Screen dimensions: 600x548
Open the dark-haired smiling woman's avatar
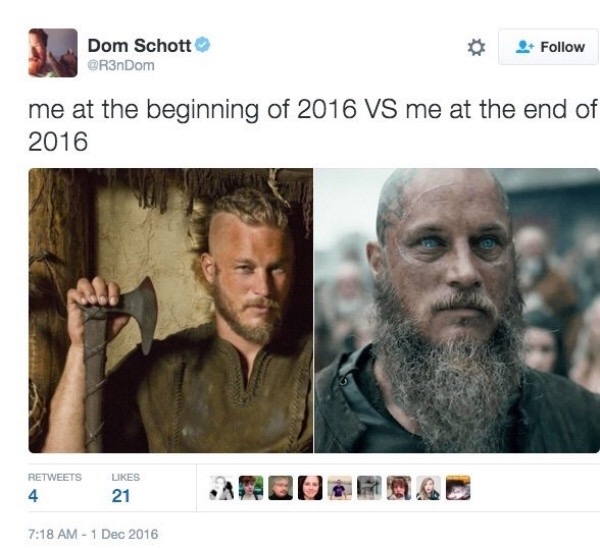[310, 488]
